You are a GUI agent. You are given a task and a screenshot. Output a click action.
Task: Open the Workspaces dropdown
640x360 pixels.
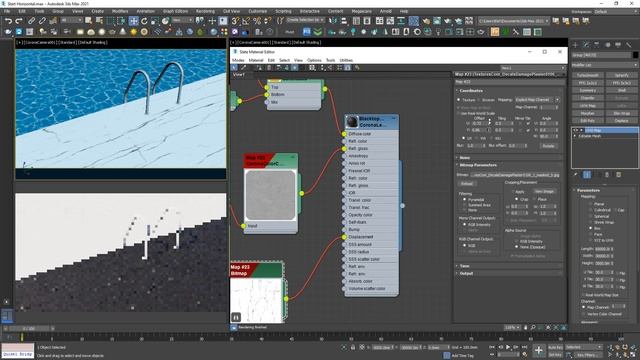coord(617,11)
